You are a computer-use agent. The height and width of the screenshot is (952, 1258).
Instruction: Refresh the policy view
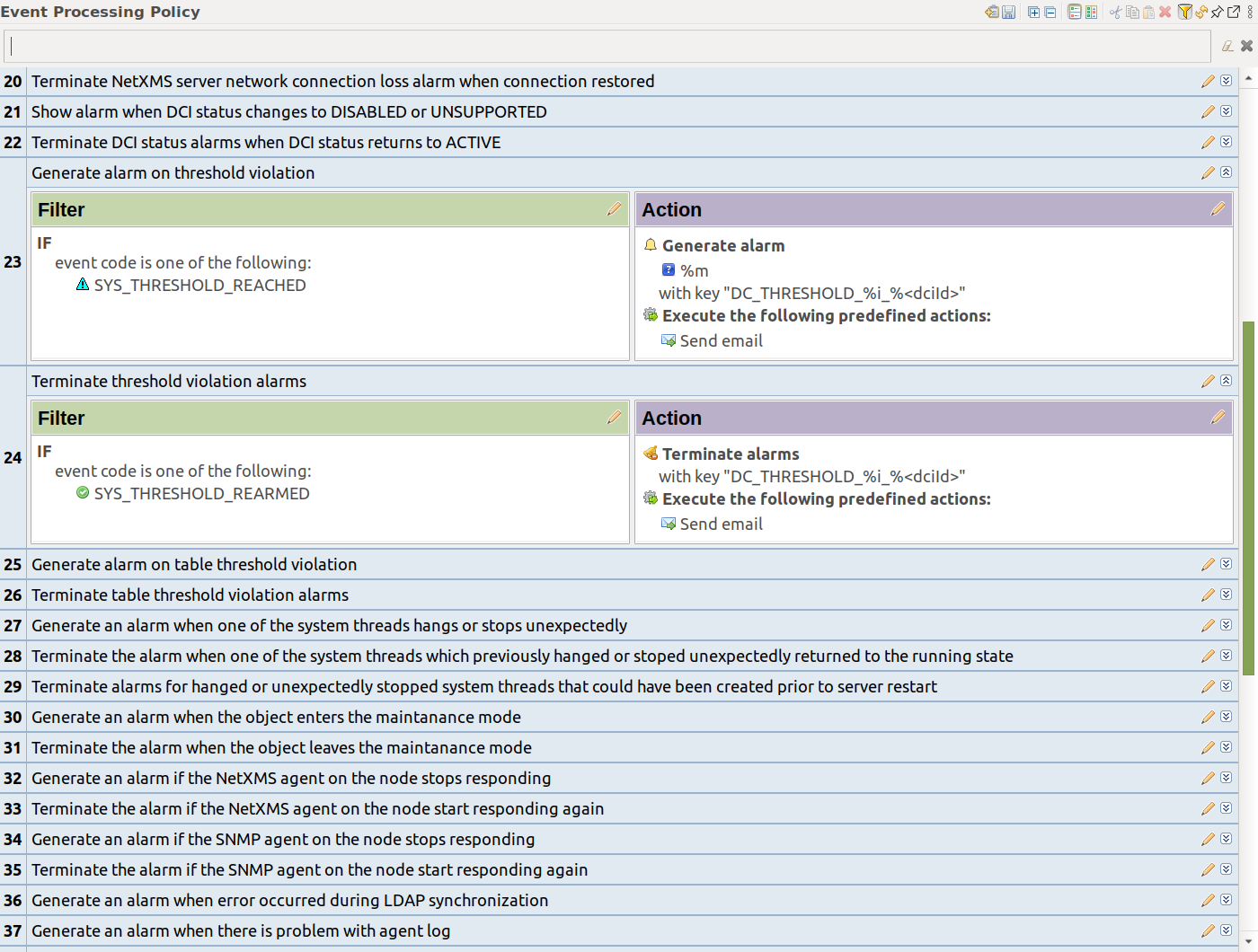click(1201, 12)
